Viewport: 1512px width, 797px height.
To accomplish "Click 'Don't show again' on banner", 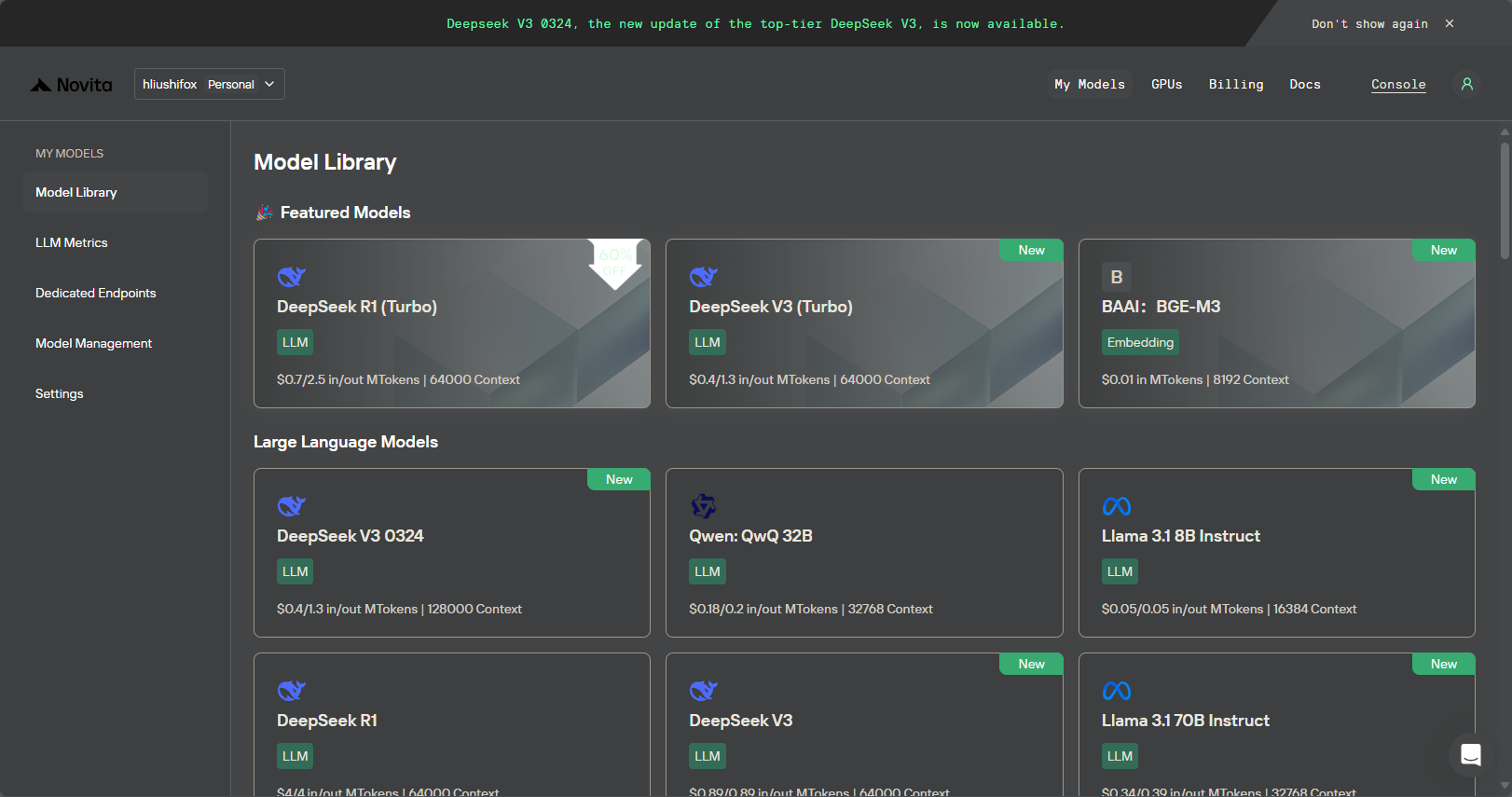I will pos(1369,23).
